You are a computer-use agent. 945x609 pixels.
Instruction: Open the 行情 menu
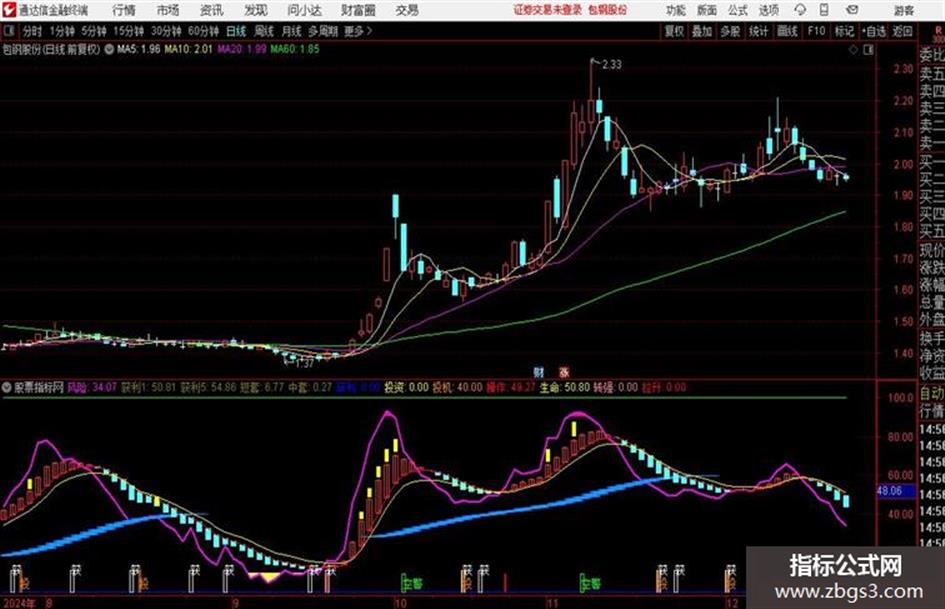point(124,10)
